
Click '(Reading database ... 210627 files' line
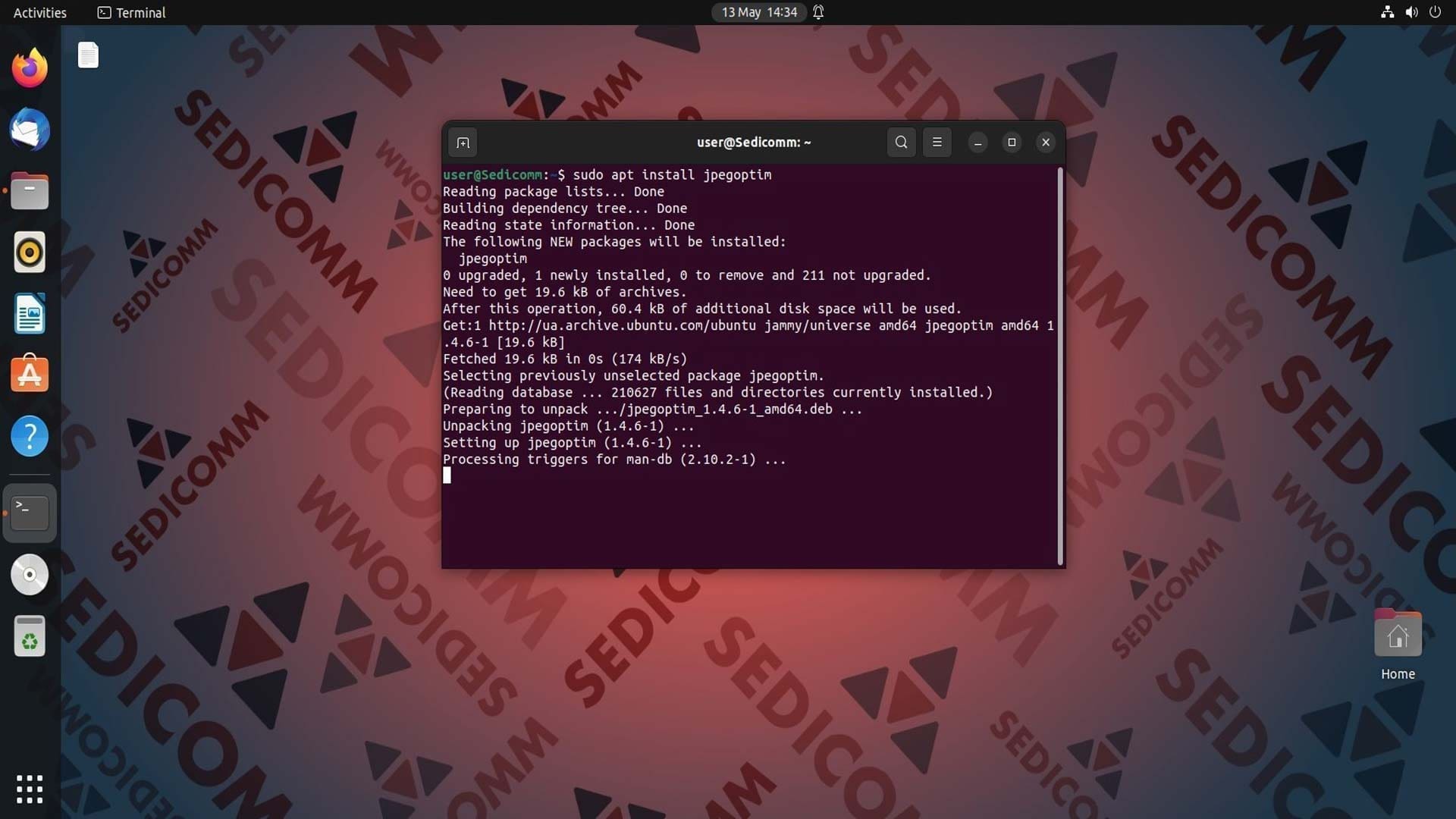click(717, 393)
